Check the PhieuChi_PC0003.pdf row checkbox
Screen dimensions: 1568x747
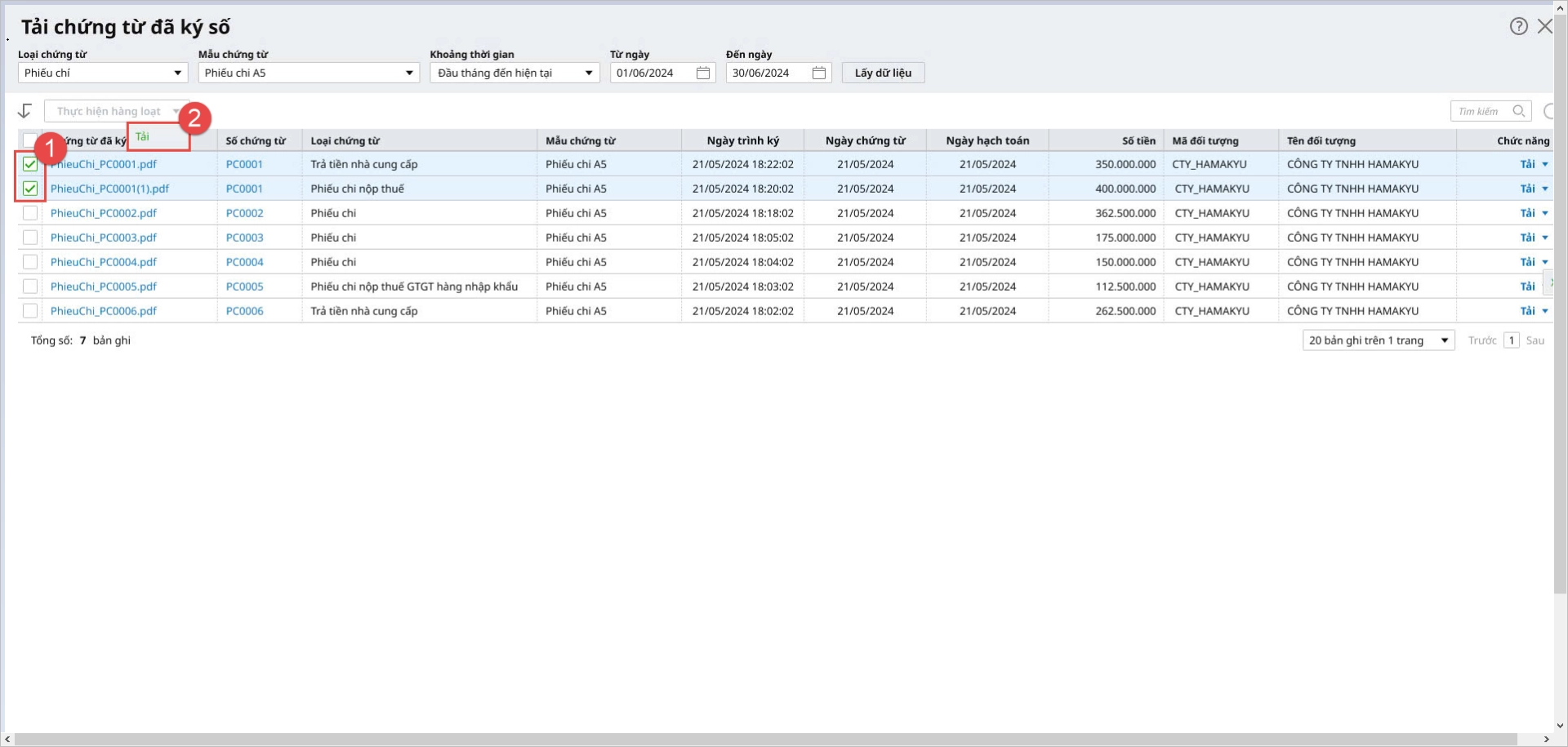click(x=30, y=238)
